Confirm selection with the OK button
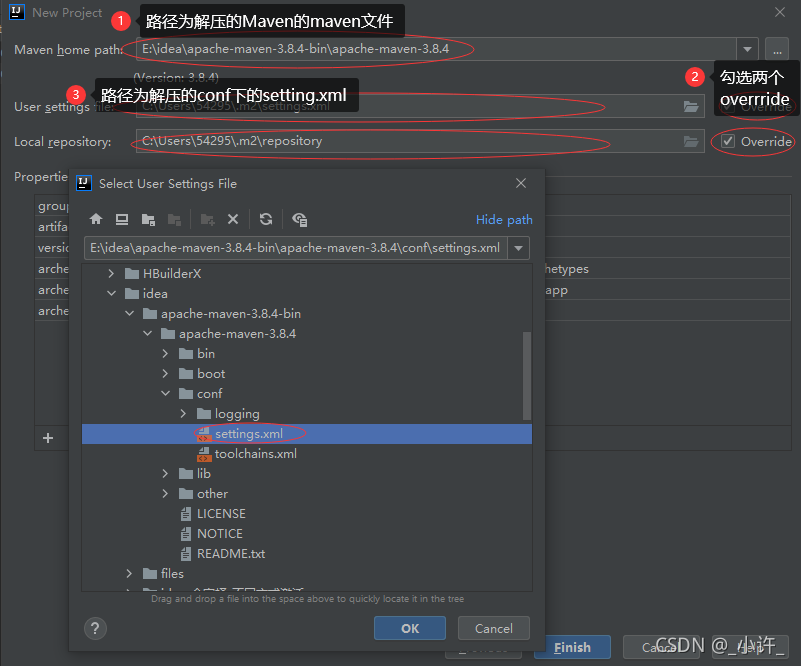Screen dimensions: 801x666 (x=410, y=628)
